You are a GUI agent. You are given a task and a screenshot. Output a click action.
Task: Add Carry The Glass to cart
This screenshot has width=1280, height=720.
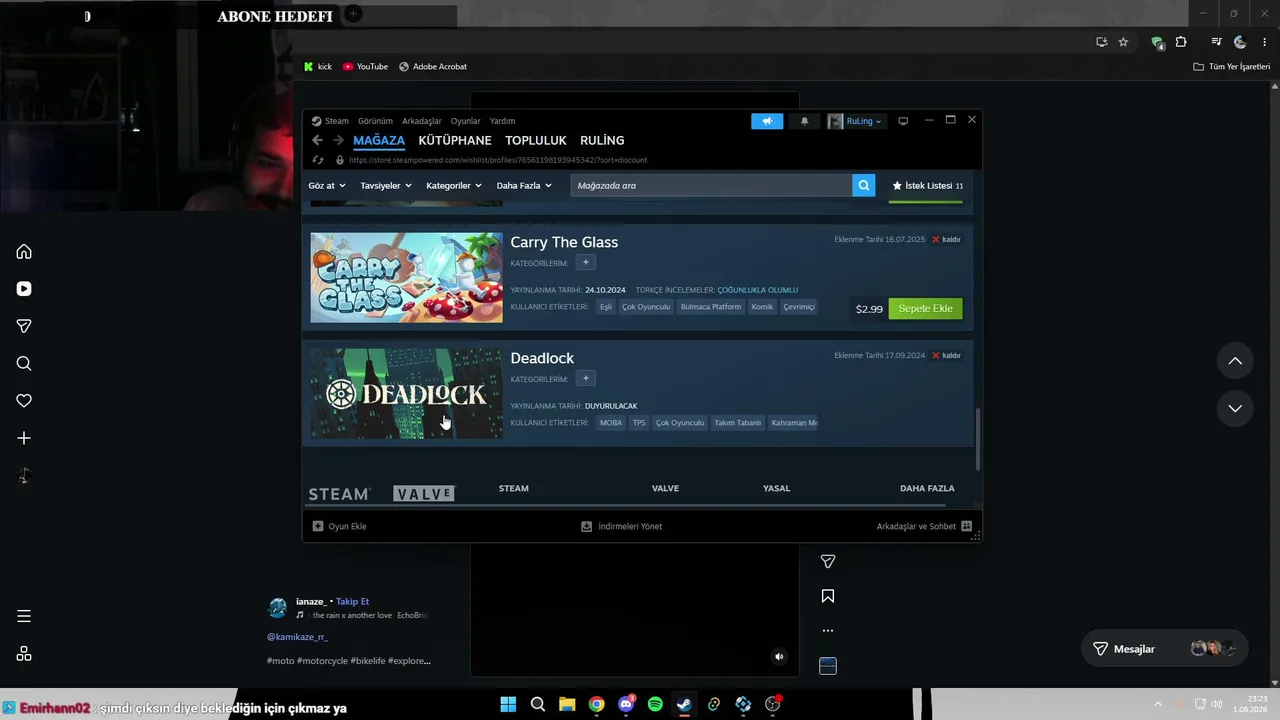[x=925, y=309]
